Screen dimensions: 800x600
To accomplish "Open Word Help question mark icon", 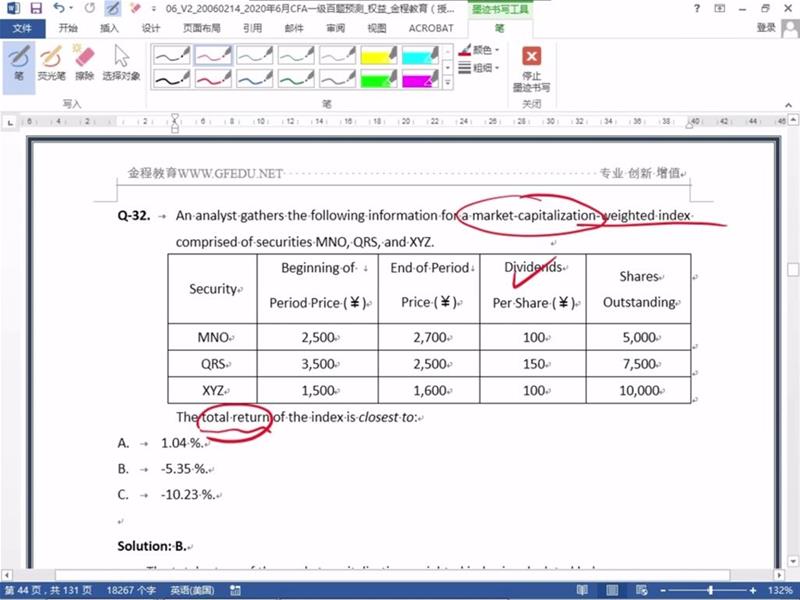I will click(x=697, y=8).
